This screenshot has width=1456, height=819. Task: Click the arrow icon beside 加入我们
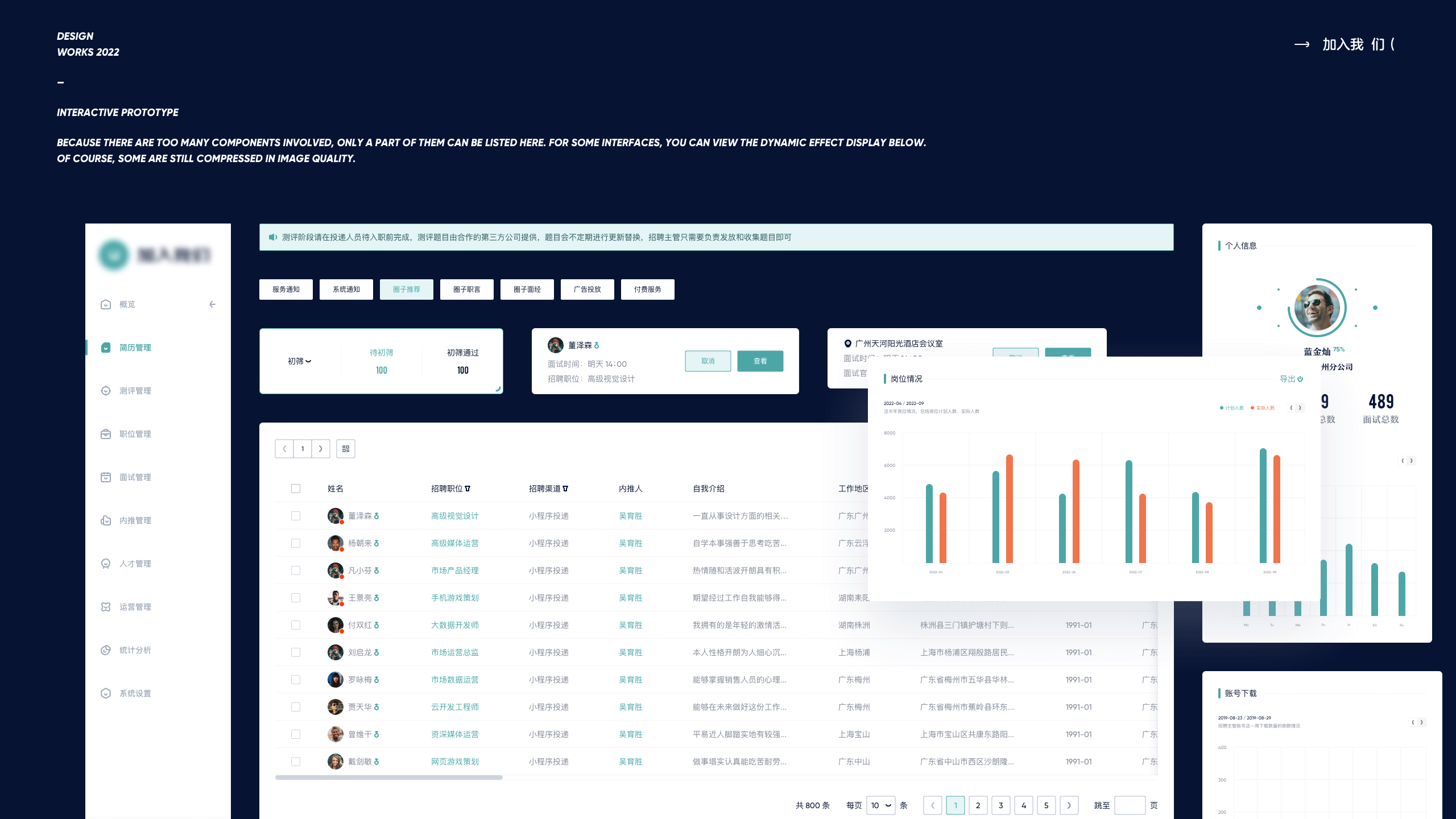(x=1302, y=44)
